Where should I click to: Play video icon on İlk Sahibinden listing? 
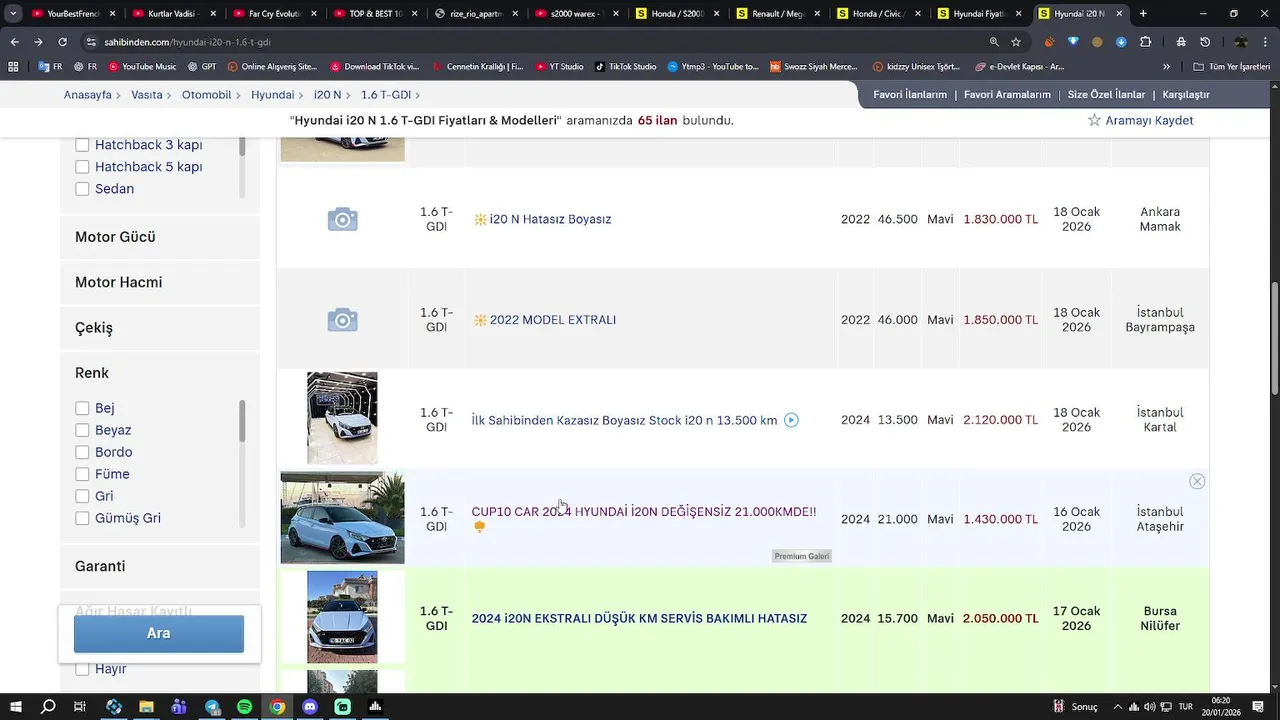point(791,420)
